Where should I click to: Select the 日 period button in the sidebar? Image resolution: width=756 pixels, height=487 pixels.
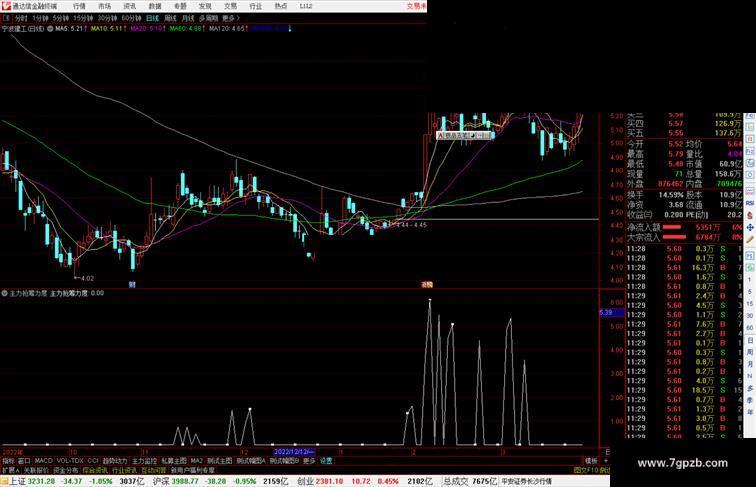click(750, 340)
